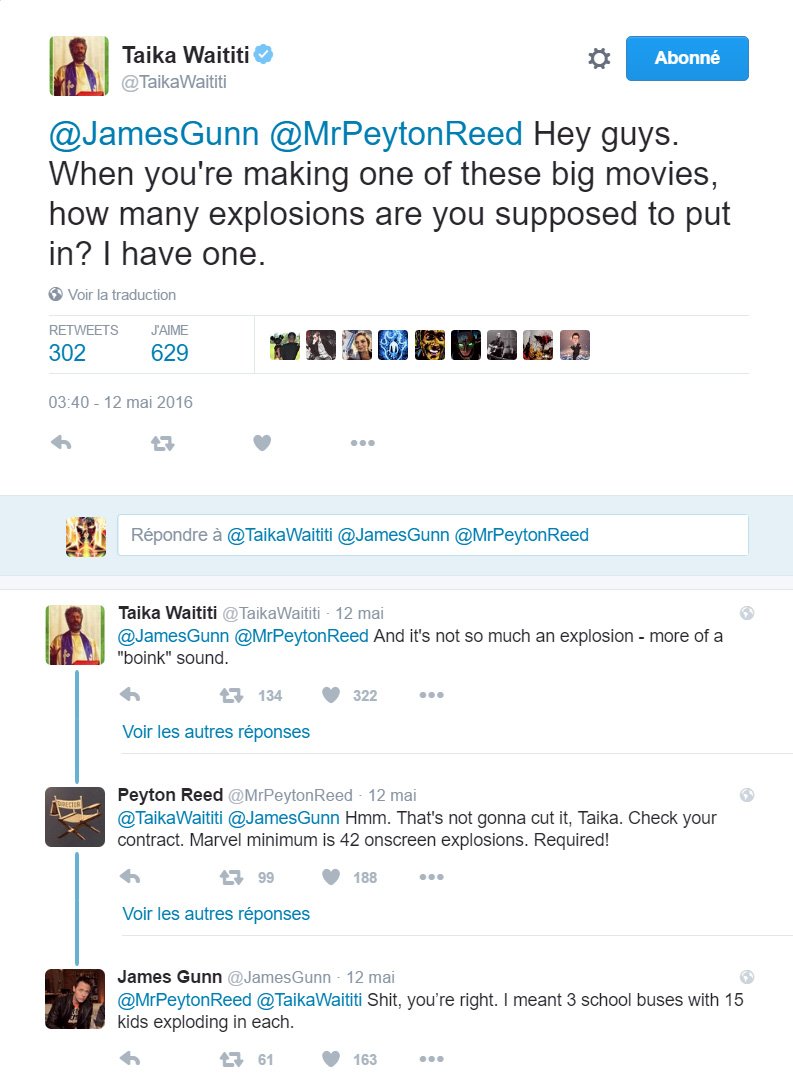View the 302 retweets list
The height and width of the screenshot is (1079, 793).
click(x=68, y=352)
